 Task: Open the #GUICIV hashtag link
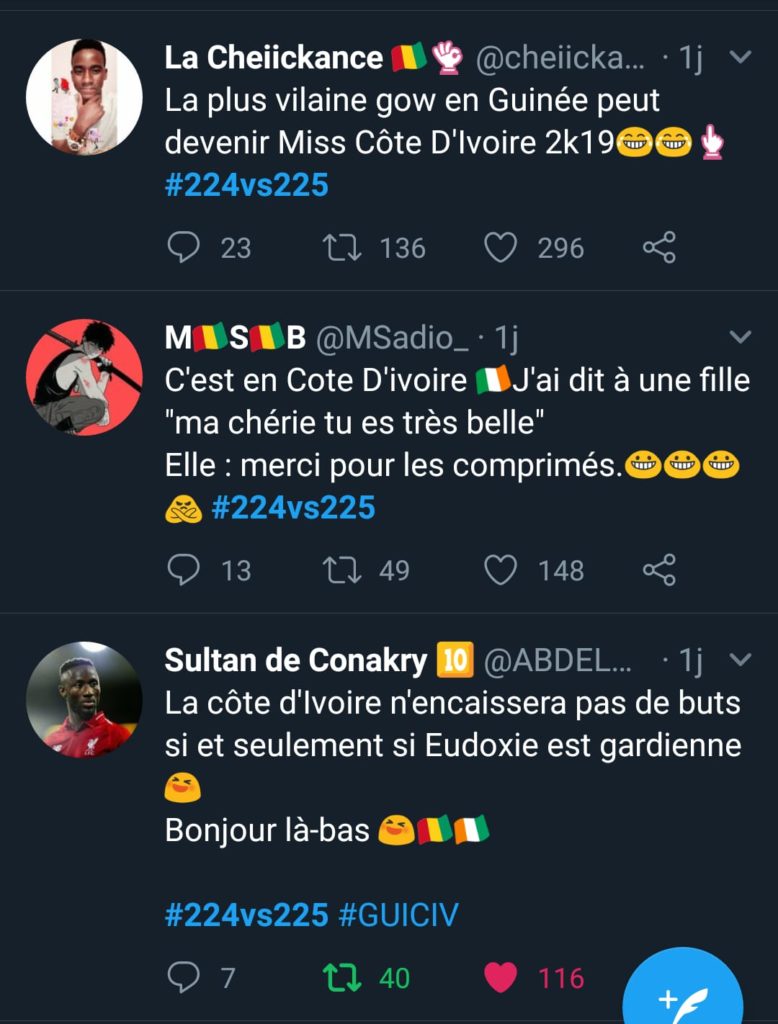[x=398, y=914]
